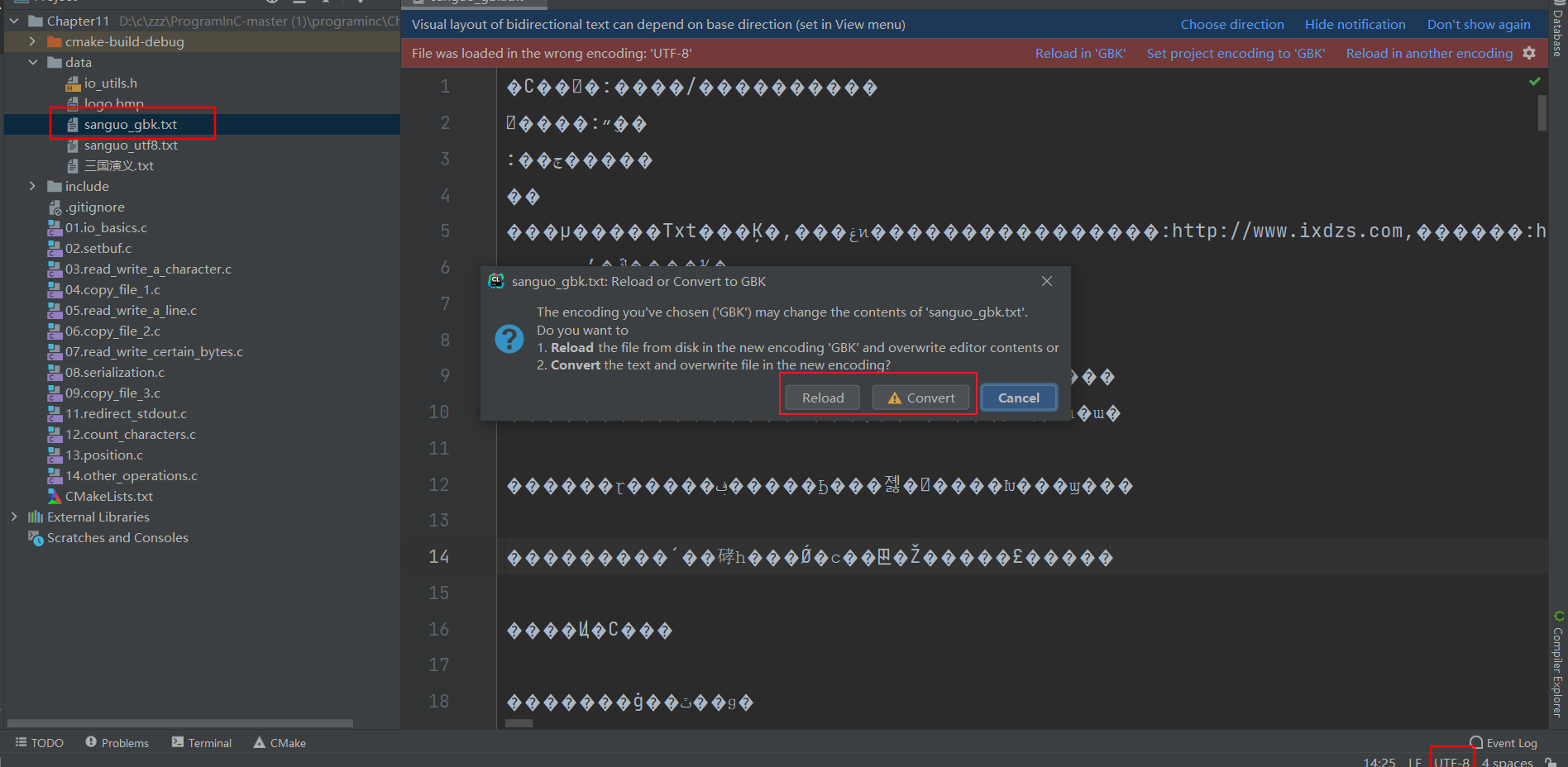Viewport: 1568px width, 767px height.
Task: Open 14.other_operations.c file icon
Action: point(55,475)
